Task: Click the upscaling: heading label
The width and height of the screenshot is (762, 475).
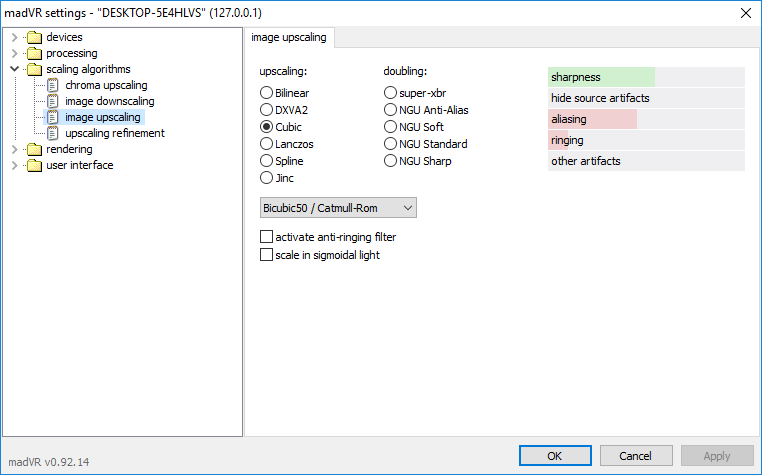Action: click(283, 71)
